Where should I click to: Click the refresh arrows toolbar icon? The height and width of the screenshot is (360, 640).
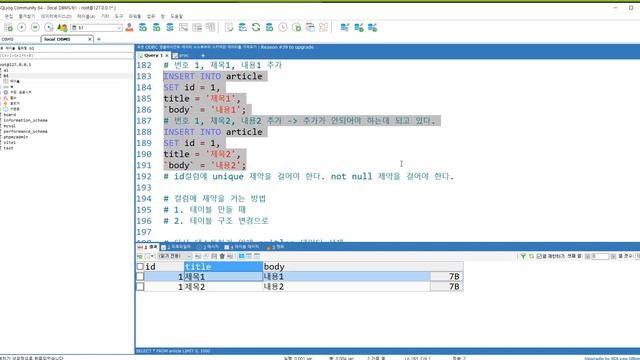point(256,27)
